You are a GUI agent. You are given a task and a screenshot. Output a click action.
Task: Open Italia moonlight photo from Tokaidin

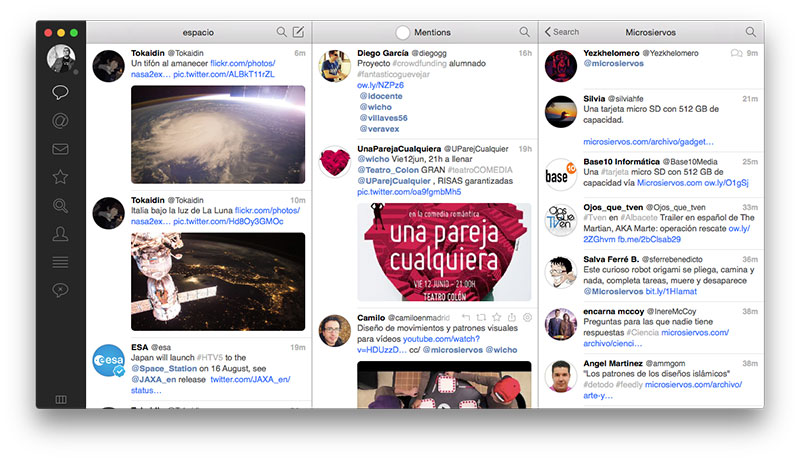[218, 282]
